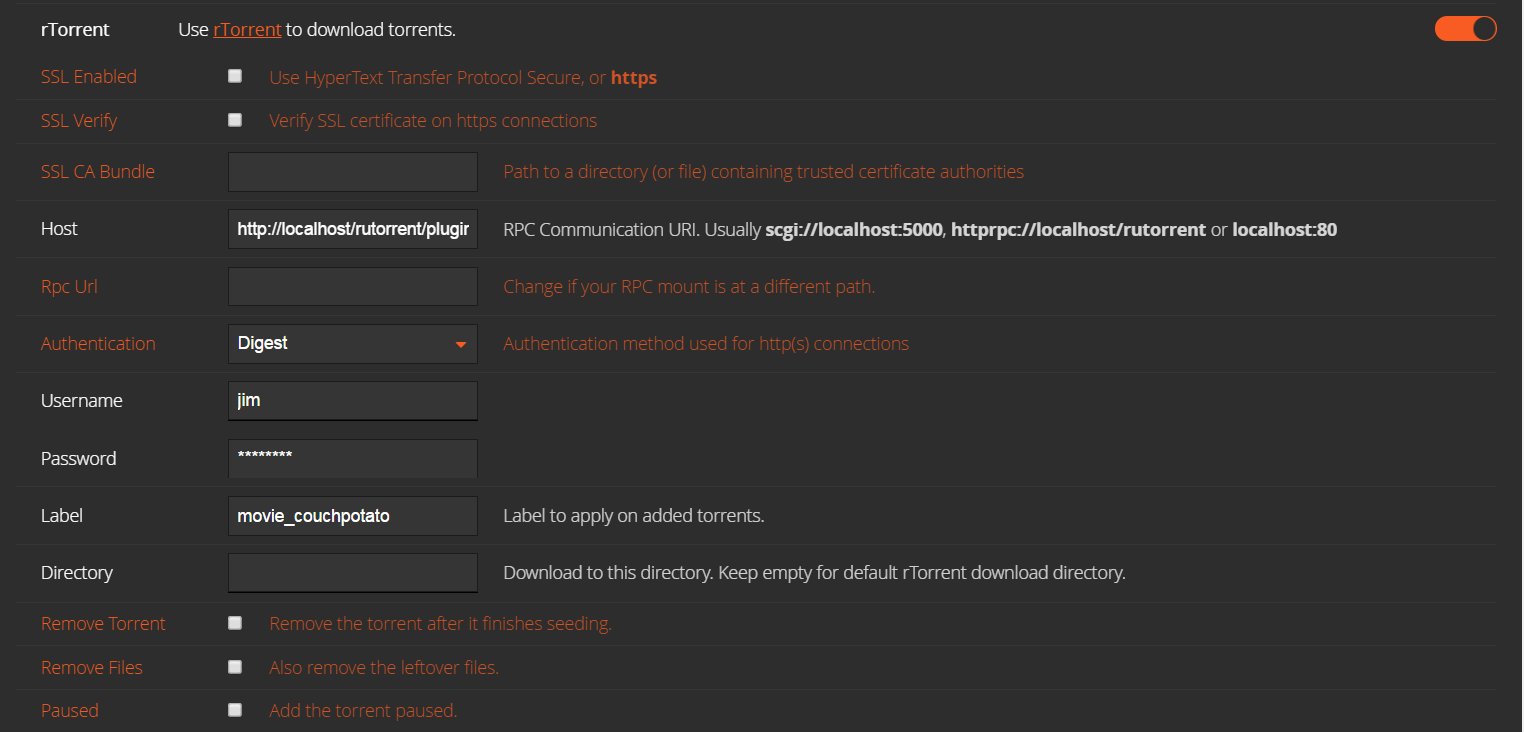Click the "Authentication" option label
Image resolution: width=1524 pixels, height=732 pixels.
point(98,344)
